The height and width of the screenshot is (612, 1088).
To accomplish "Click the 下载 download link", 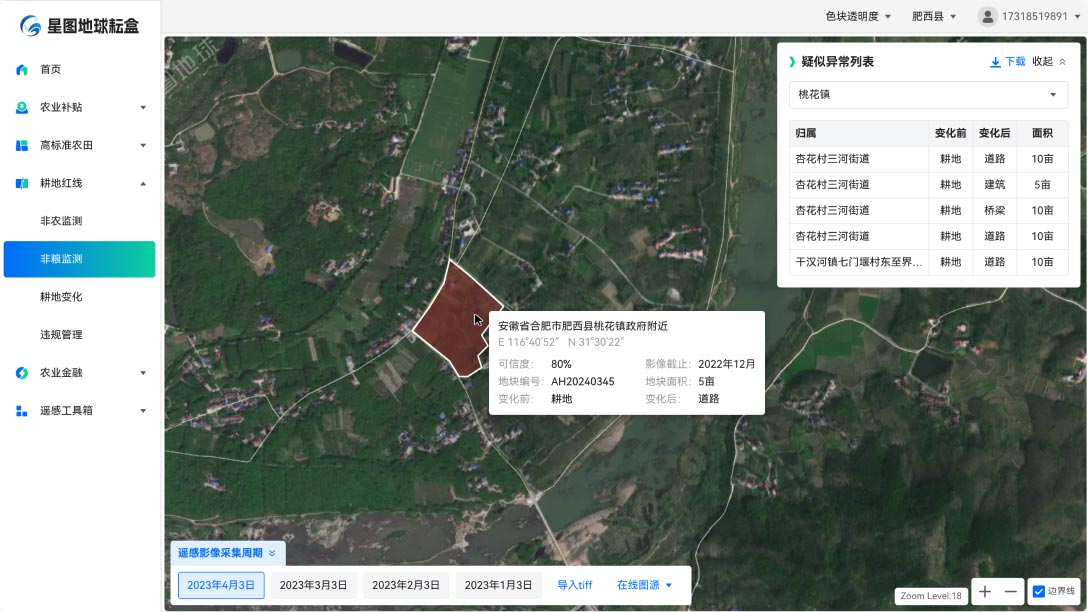I will tap(1008, 62).
